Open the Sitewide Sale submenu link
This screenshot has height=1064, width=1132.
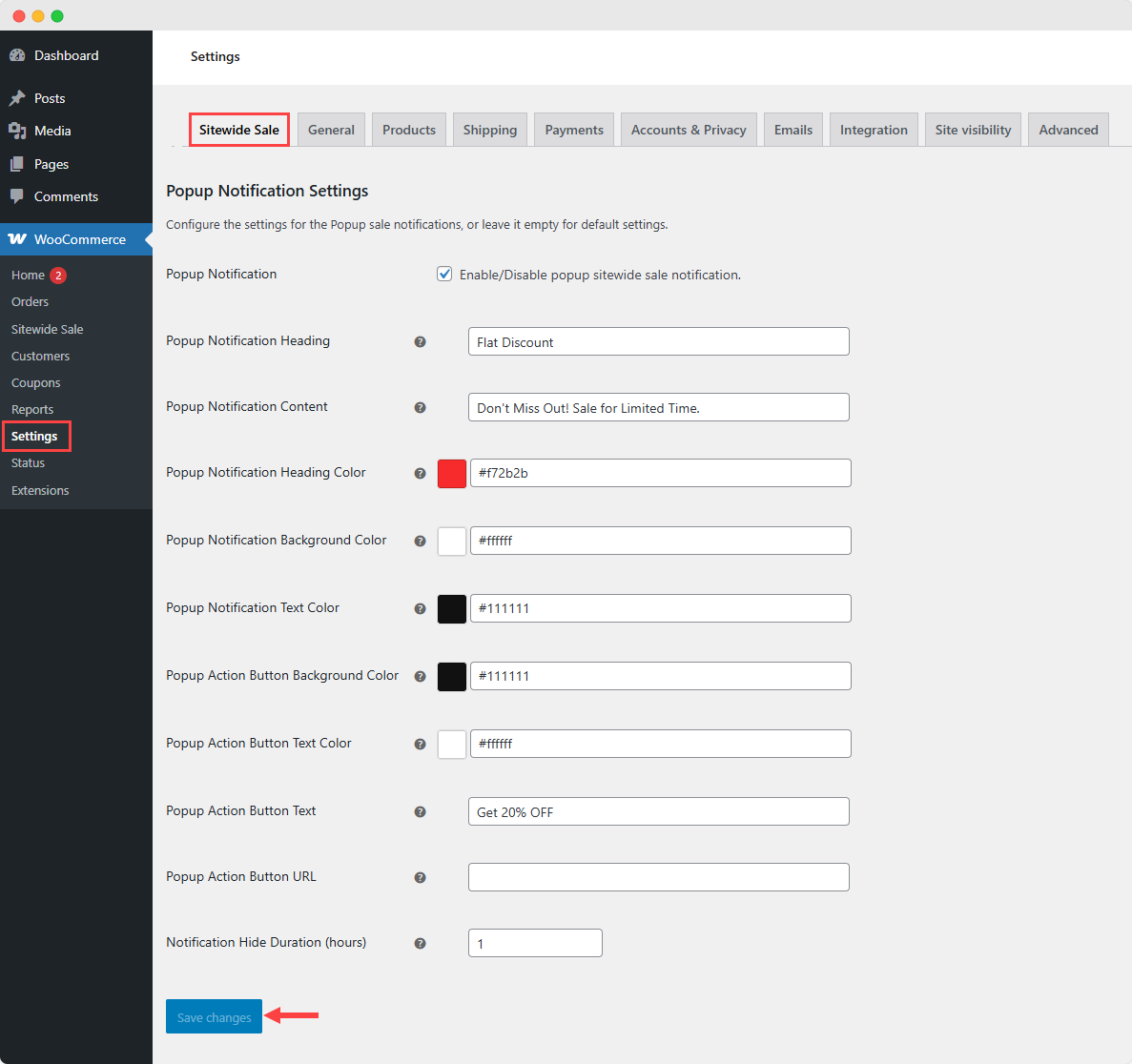(x=48, y=329)
